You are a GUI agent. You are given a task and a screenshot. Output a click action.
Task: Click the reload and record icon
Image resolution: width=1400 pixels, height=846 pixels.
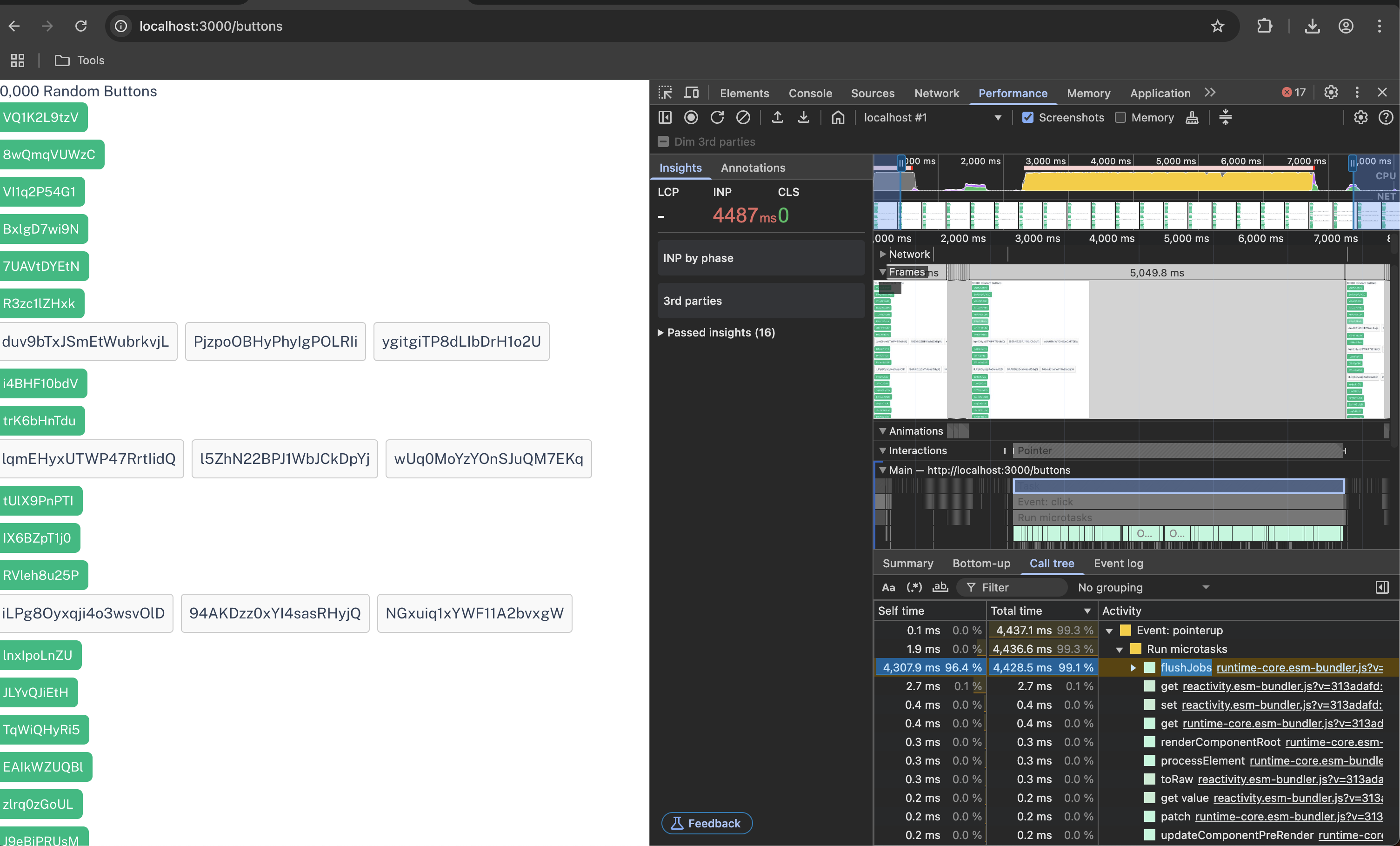coord(716,118)
